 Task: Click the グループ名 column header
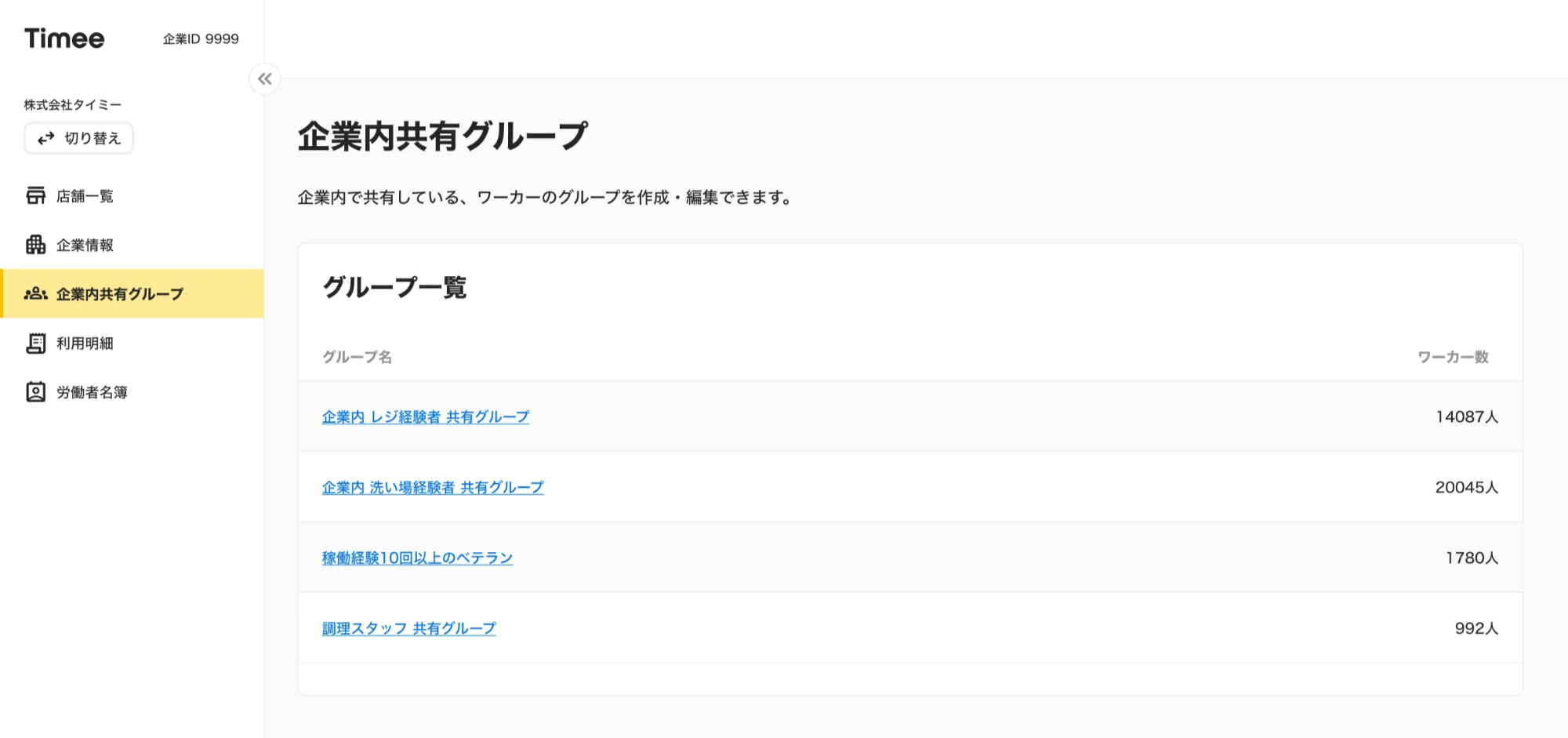[357, 357]
